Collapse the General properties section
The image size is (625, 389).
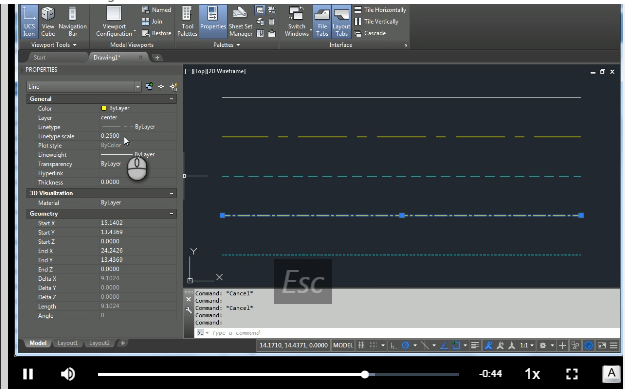171,99
